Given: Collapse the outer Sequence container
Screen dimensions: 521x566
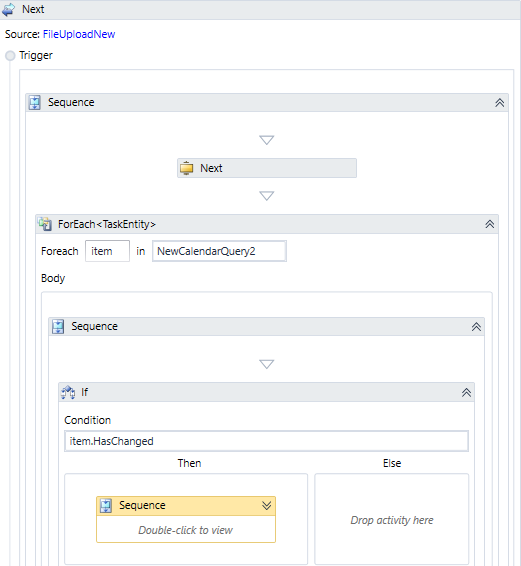Looking at the screenshot, I should 499,103.
